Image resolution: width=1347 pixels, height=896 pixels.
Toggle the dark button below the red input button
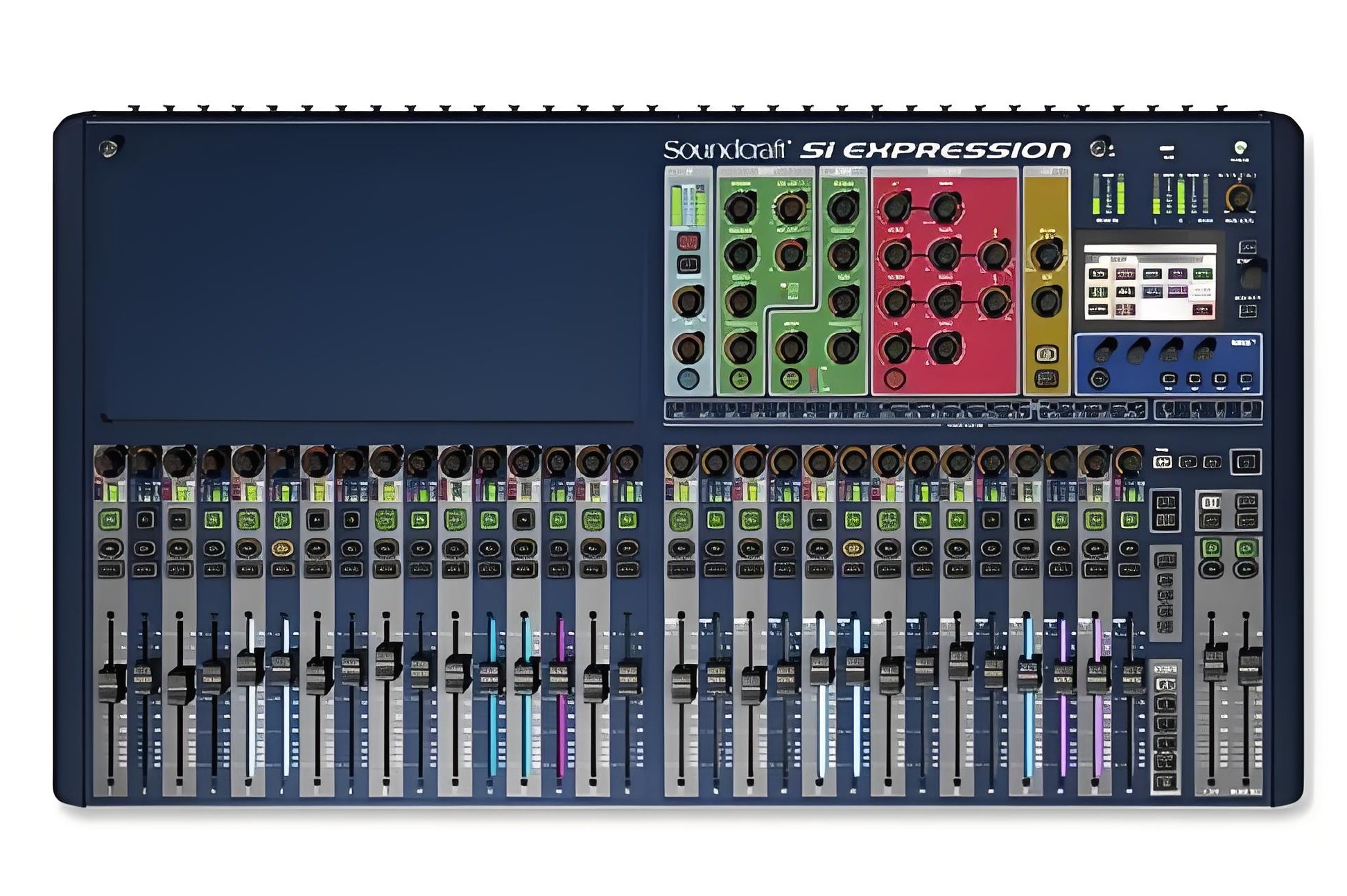[688, 264]
